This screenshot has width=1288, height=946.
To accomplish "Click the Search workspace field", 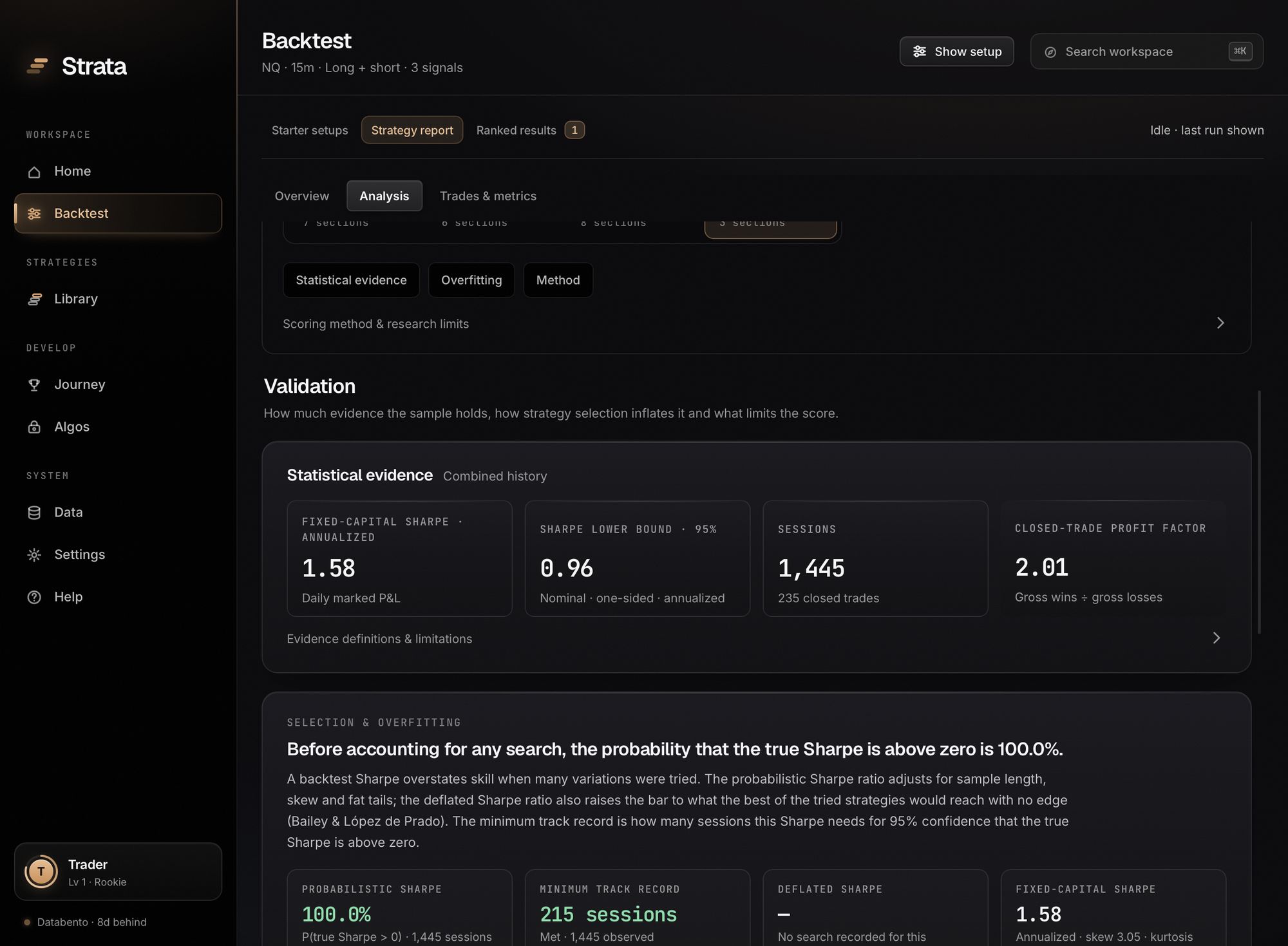I will point(1146,52).
